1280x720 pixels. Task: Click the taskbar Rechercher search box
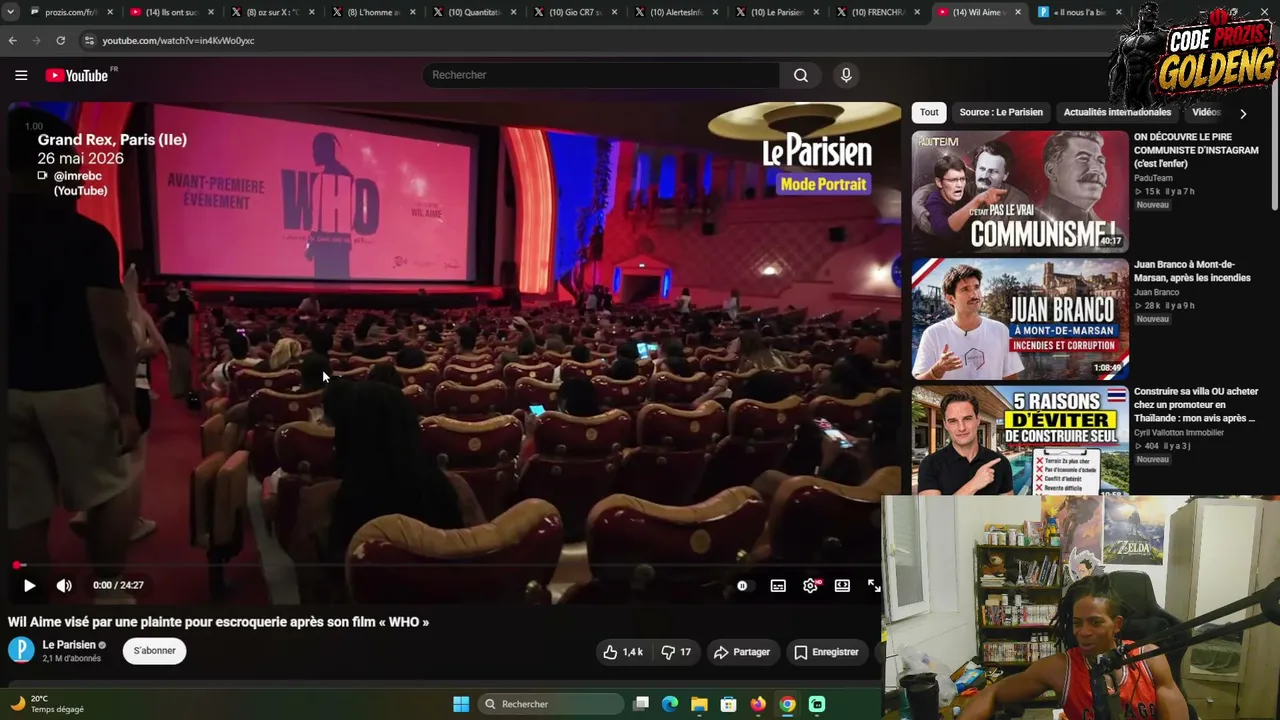552,704
